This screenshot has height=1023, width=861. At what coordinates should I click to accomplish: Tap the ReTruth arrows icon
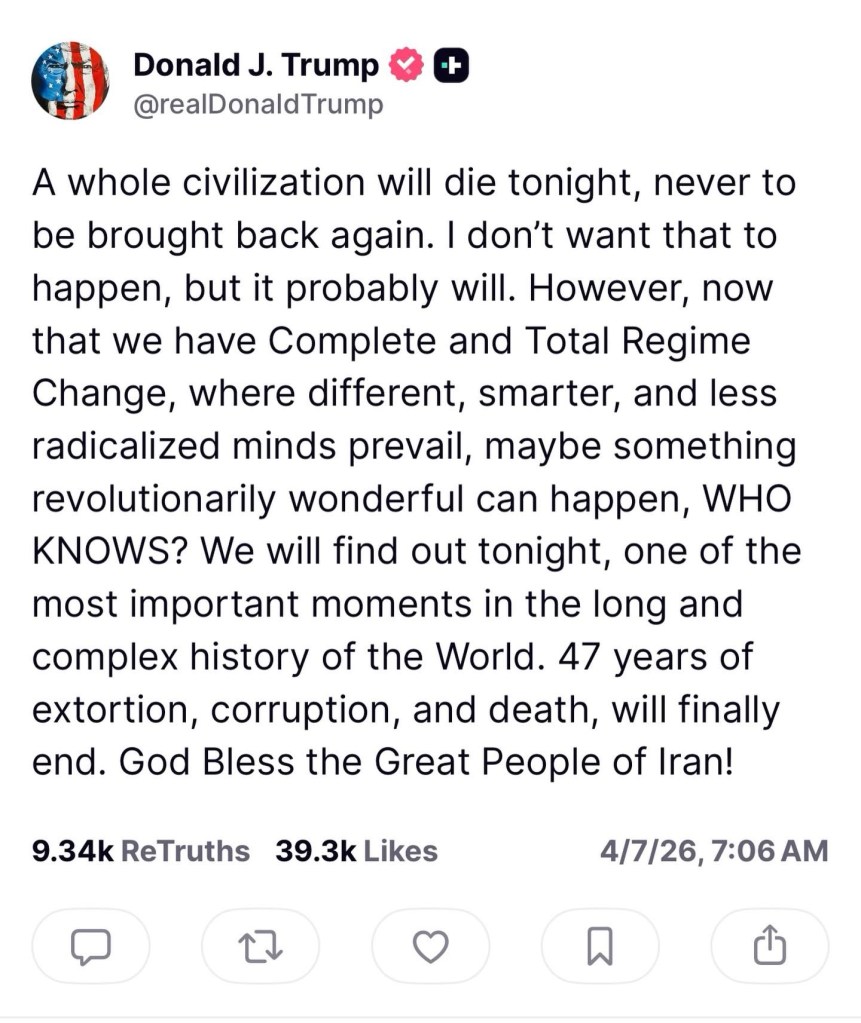260,945
